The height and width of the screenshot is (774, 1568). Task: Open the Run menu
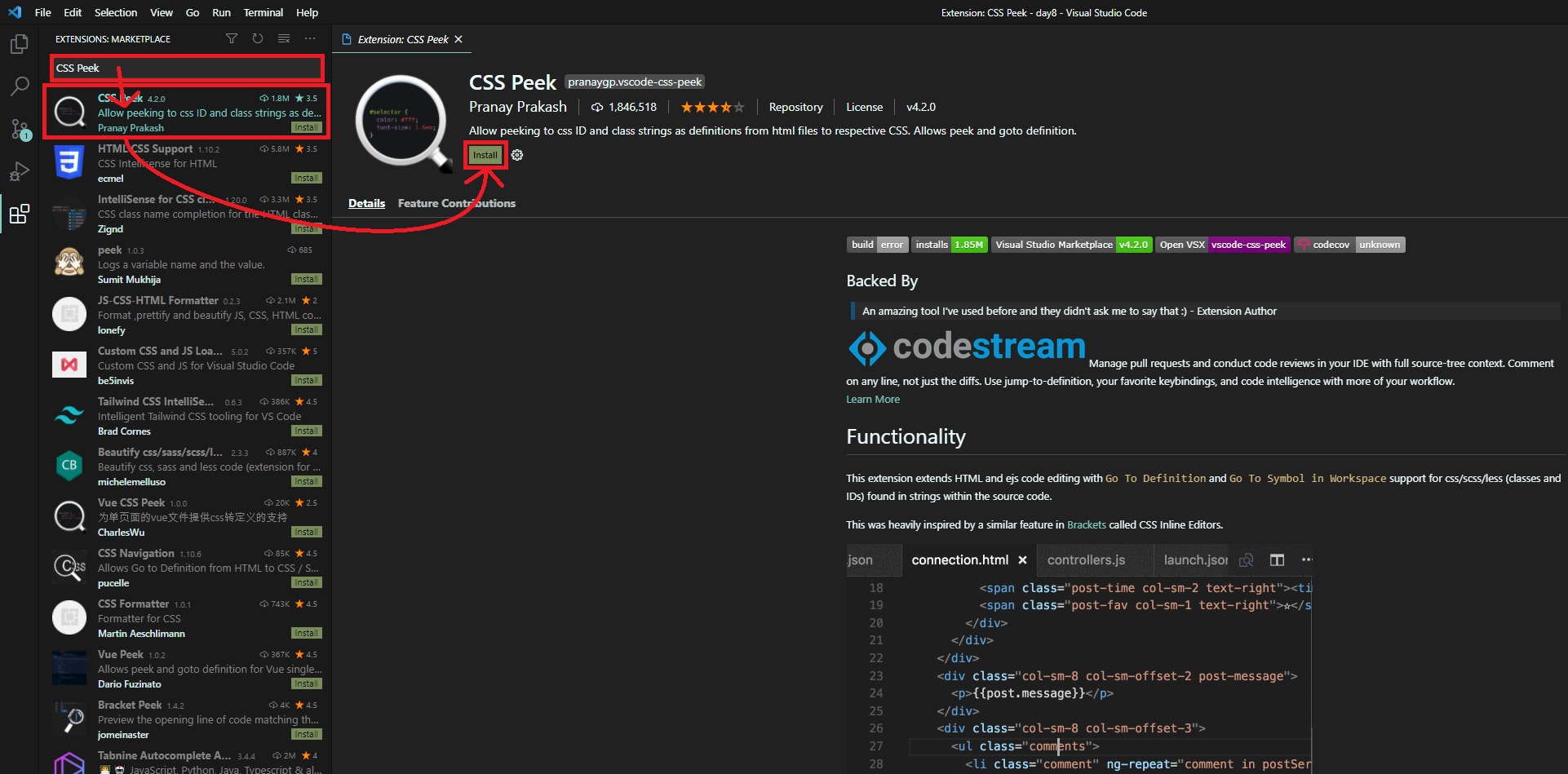point(221,12)
